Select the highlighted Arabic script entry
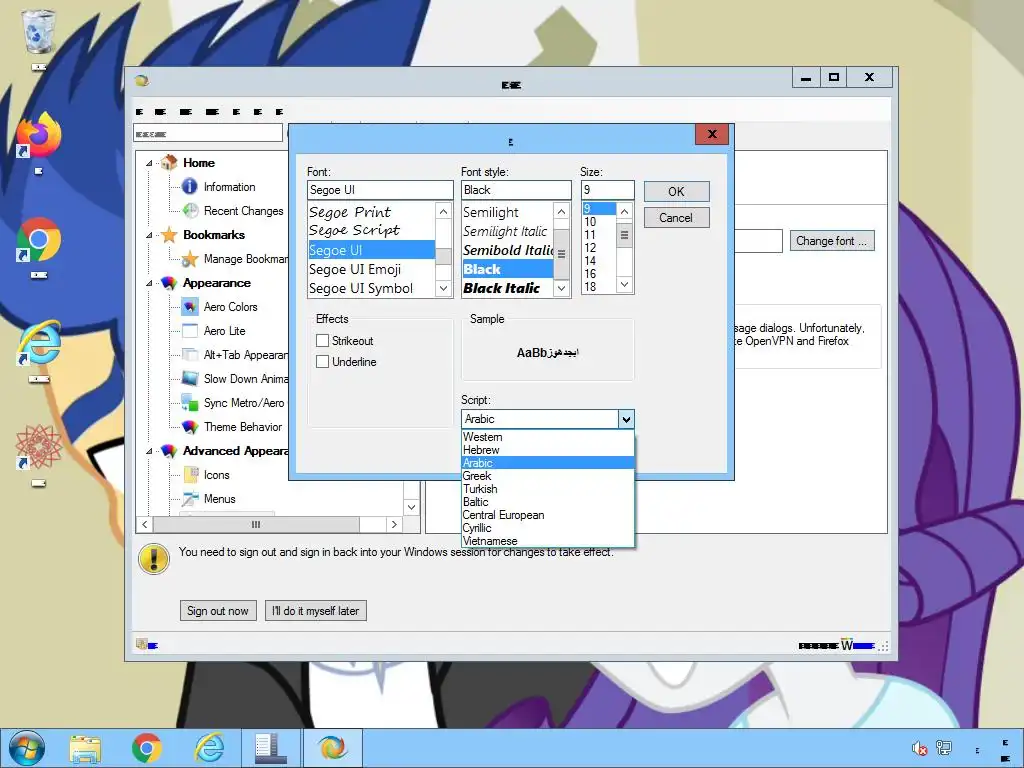The width and height of the screenshot is (1024, 768). point(548,463)
